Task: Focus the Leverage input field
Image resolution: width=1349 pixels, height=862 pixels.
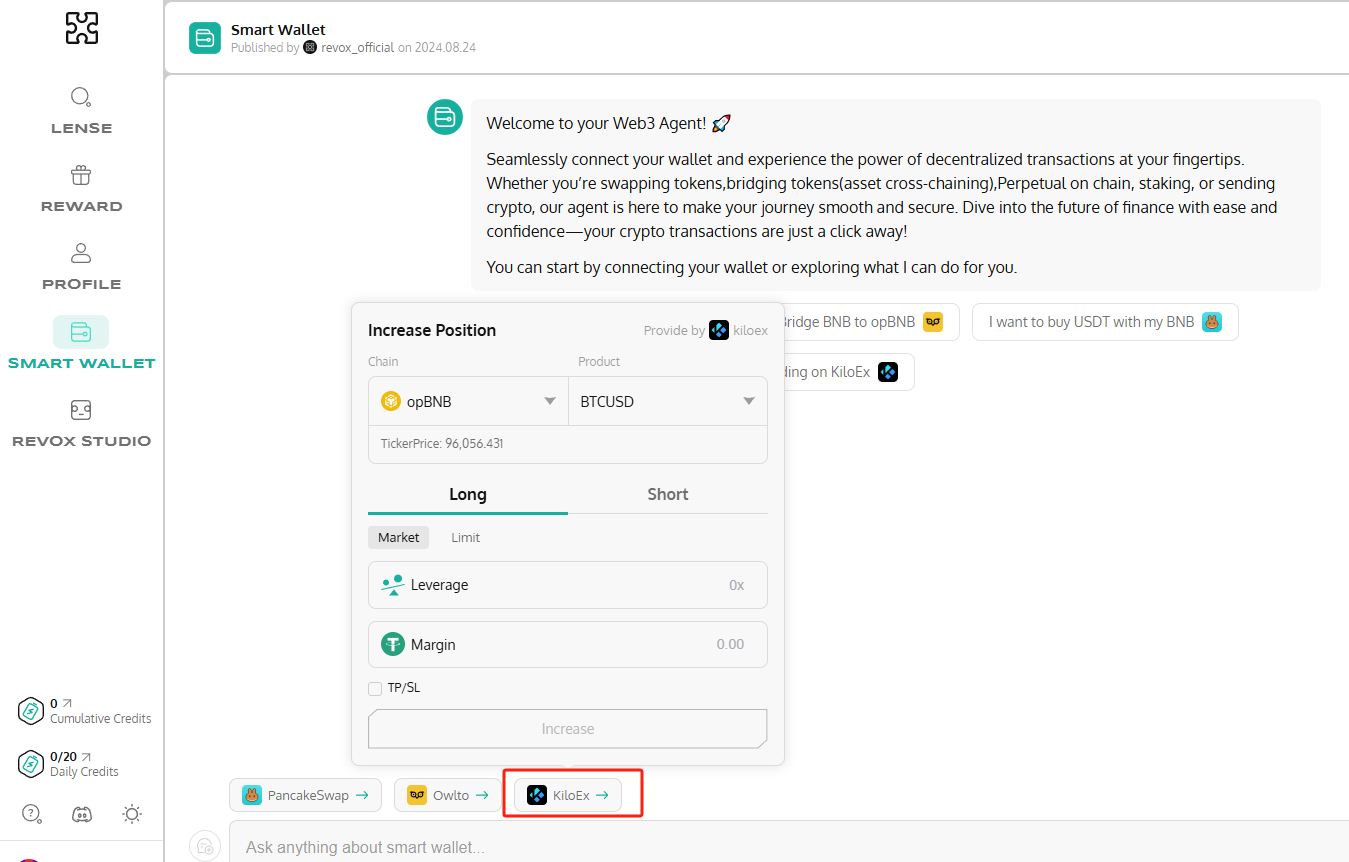Action: (x=568, y=585)
